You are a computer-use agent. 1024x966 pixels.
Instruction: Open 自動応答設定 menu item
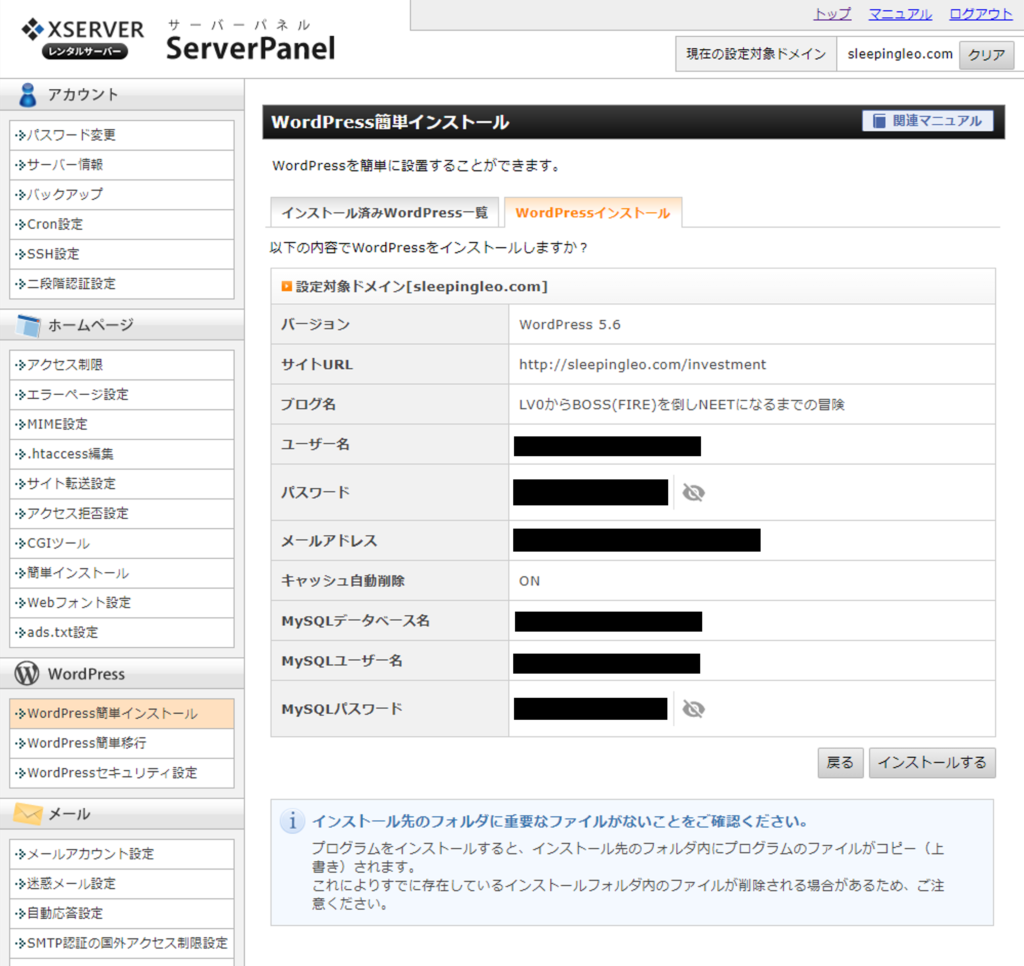(x=122, y=913)
